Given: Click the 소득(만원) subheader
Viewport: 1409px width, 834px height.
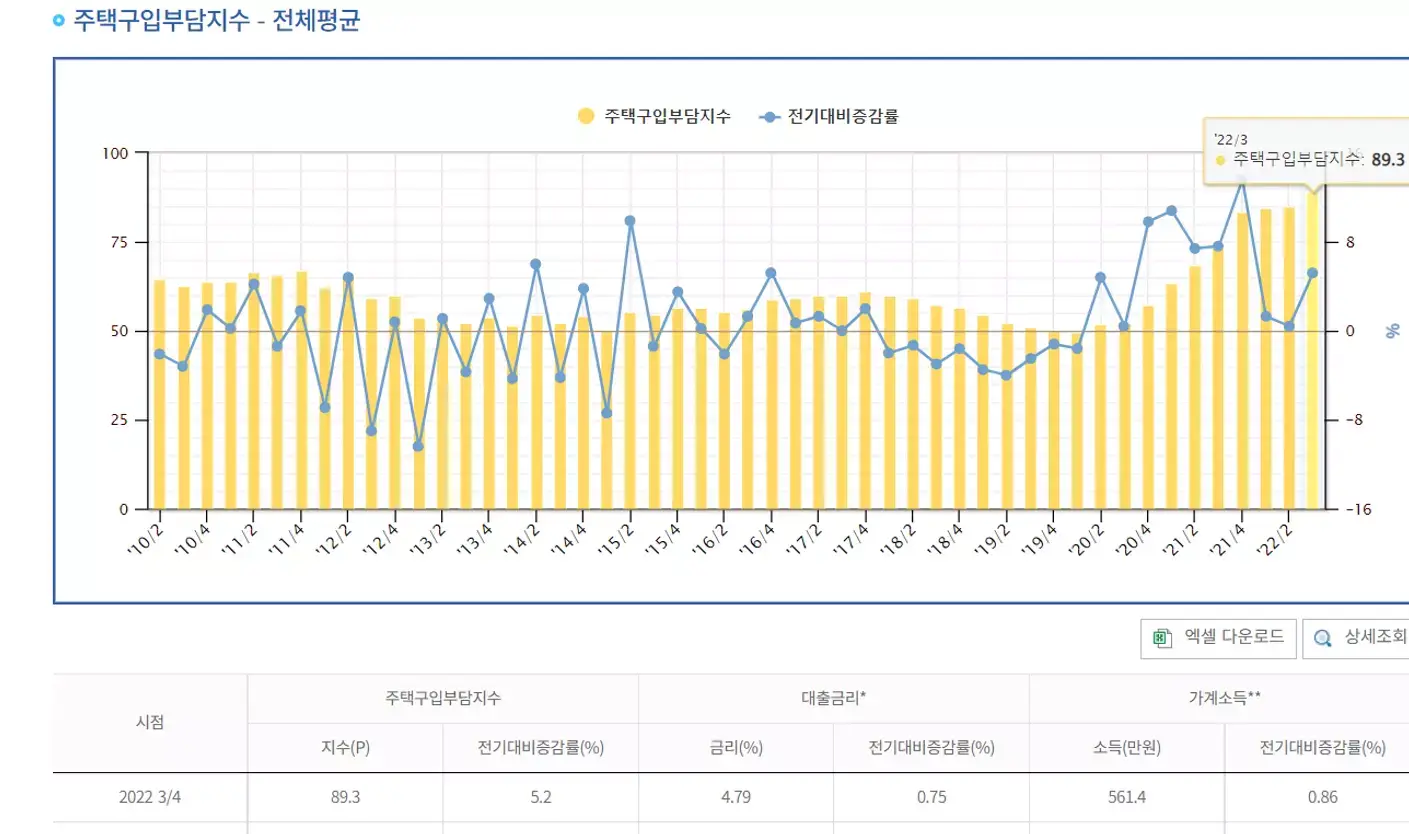Looking at the screenshot, I should (1127, 747).
